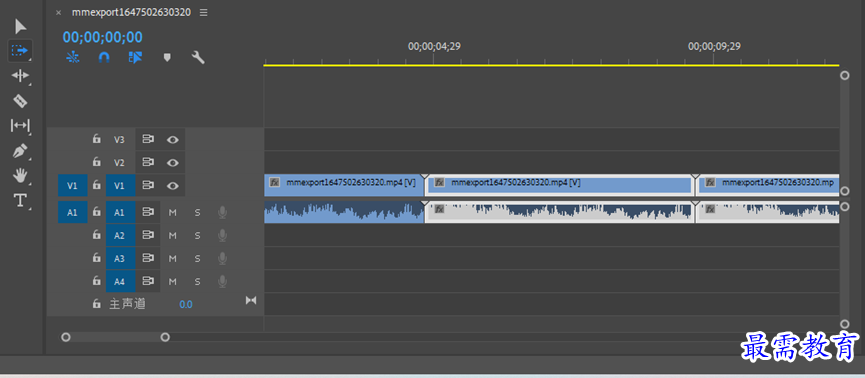Toggle lock on the 主声道 master track

pyautogui.click(x=97, y=304)
